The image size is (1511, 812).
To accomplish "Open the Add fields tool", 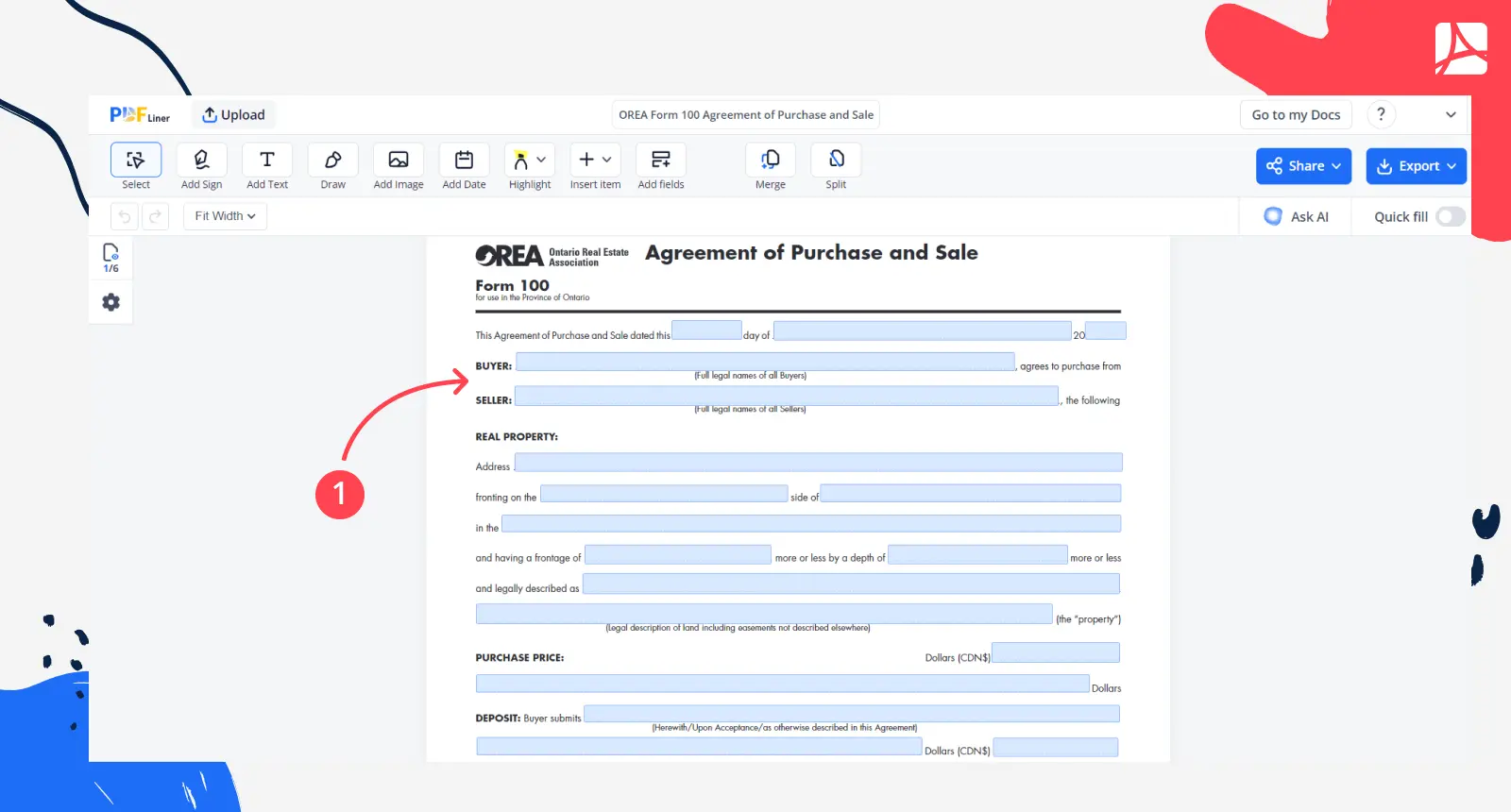I will click(661, 160).
